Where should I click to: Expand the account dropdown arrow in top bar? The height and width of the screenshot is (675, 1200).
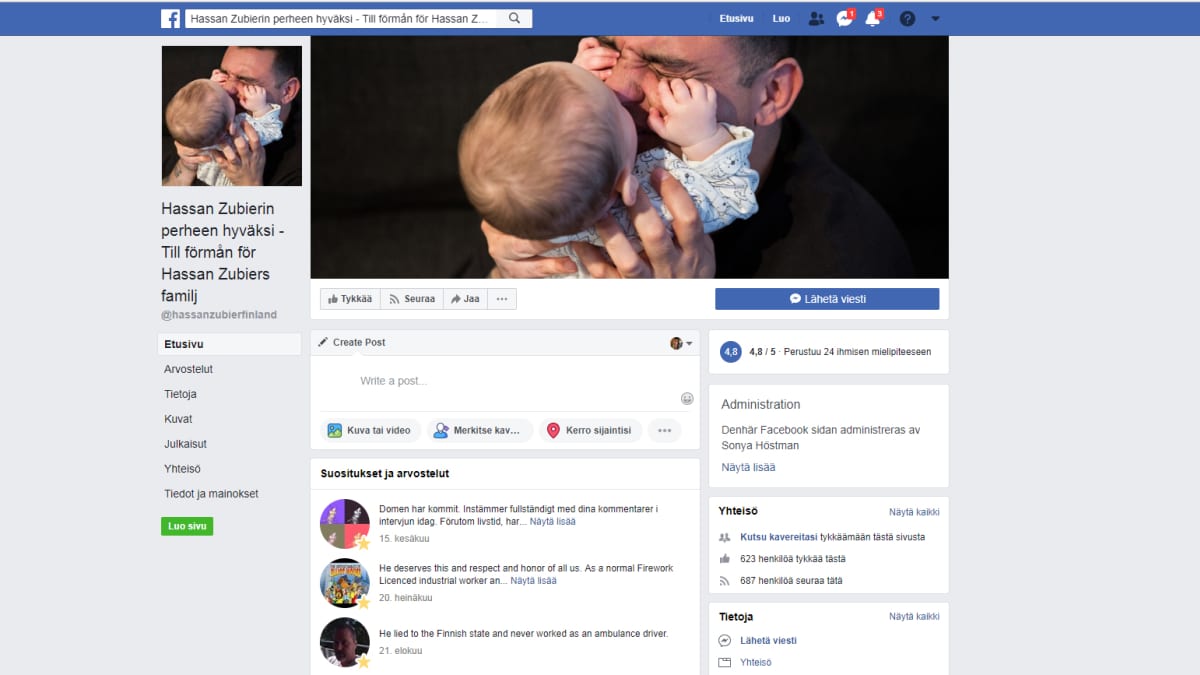[x=935, y=18]
